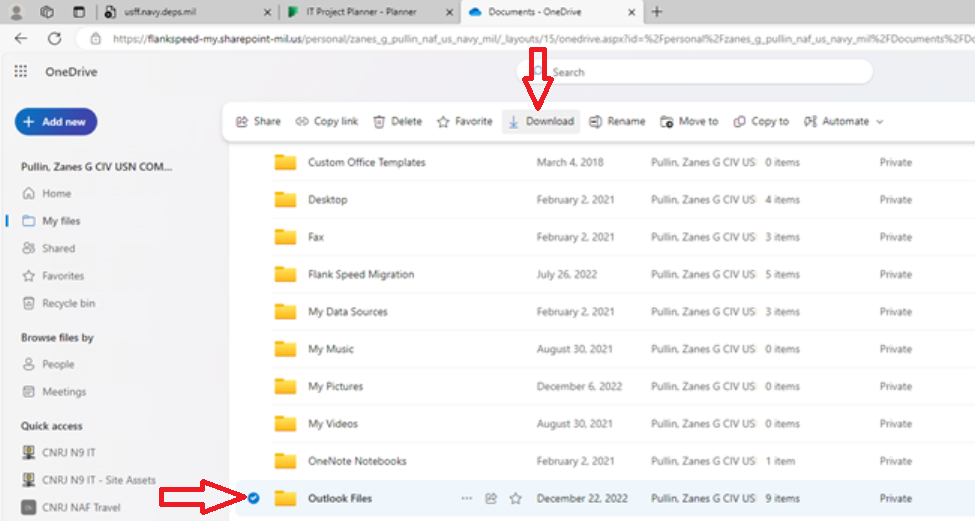Click the OneNote Notebooks folder icon

[285, 461]
